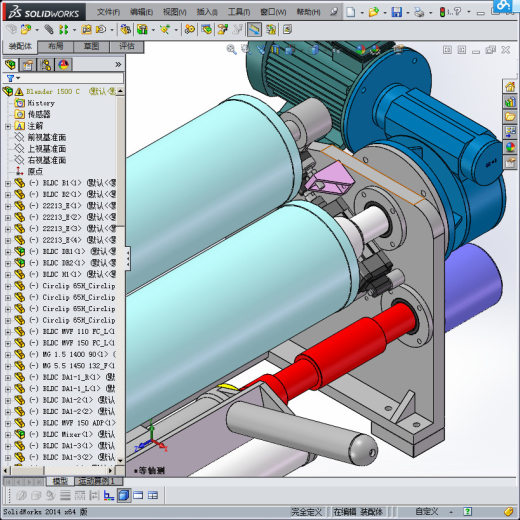Save using the floppy disk icon

coord(396,12)
